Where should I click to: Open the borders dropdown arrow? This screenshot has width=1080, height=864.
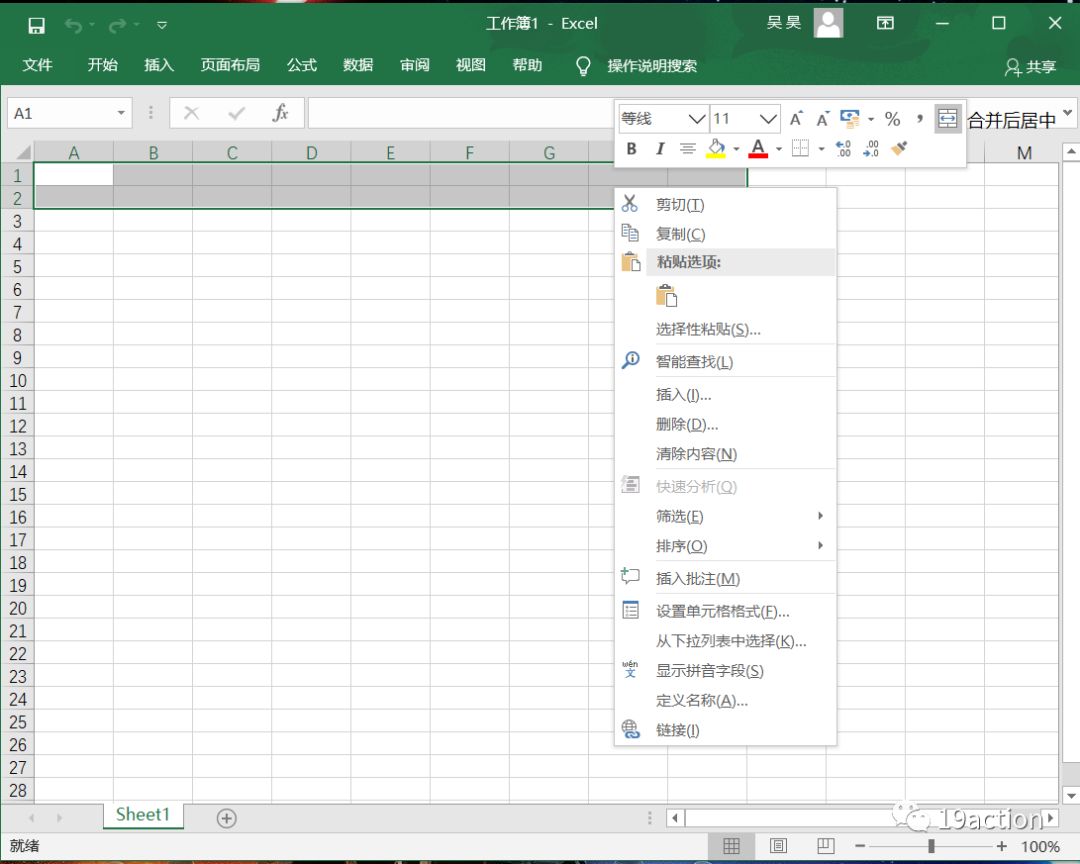[x=820, y=149]
